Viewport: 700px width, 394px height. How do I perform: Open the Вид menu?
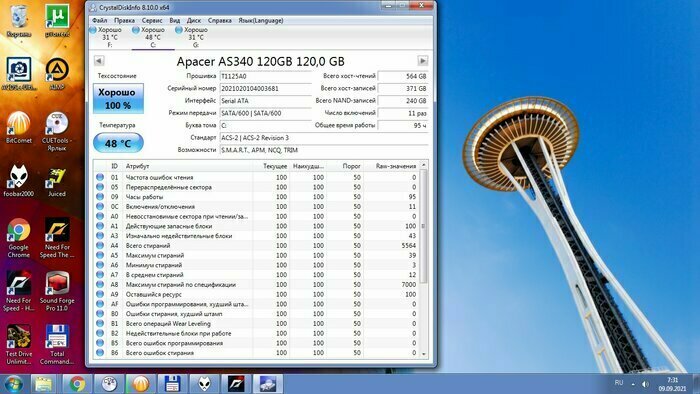pos(175,21)
